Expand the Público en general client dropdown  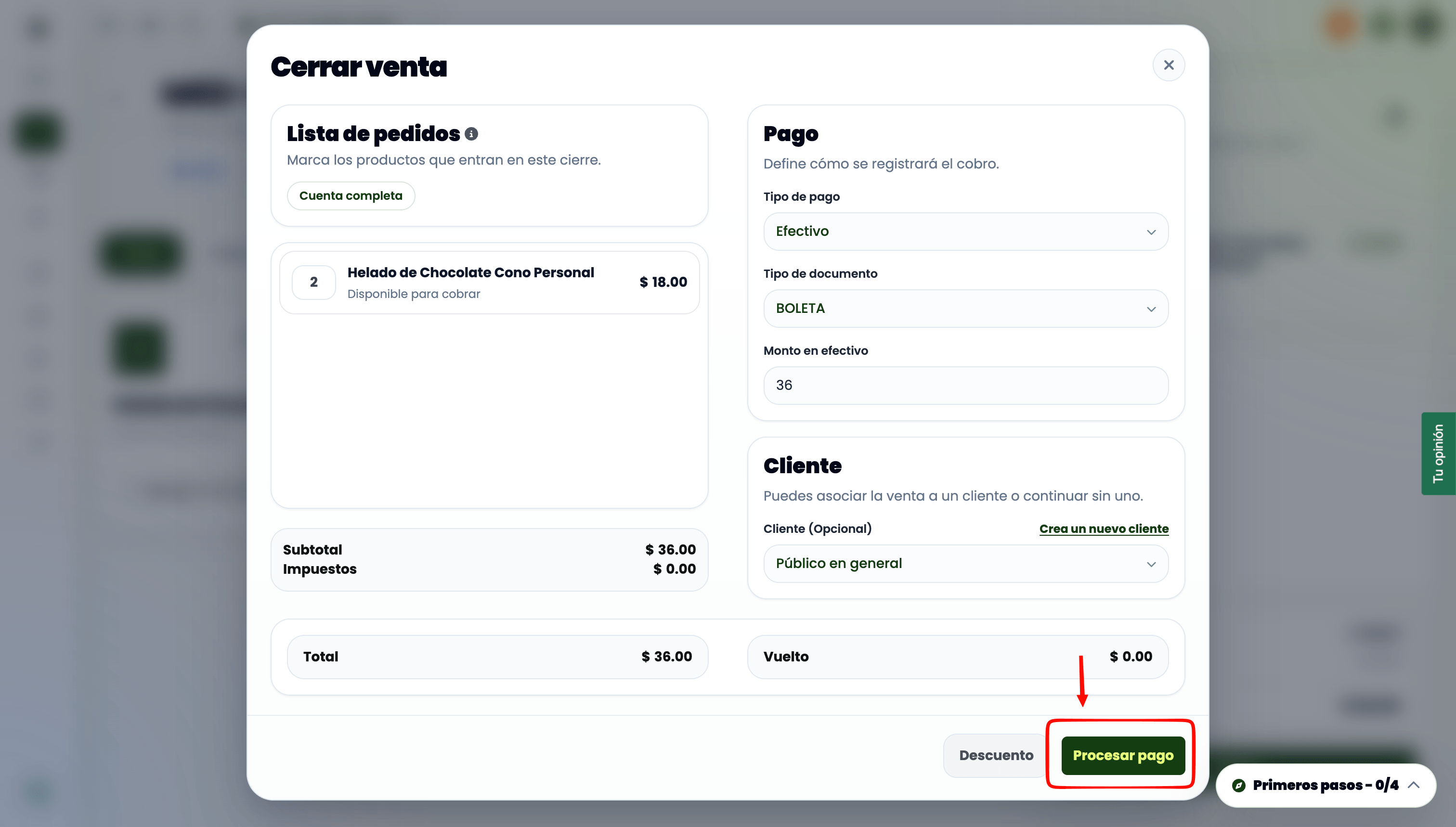(966, 564)
